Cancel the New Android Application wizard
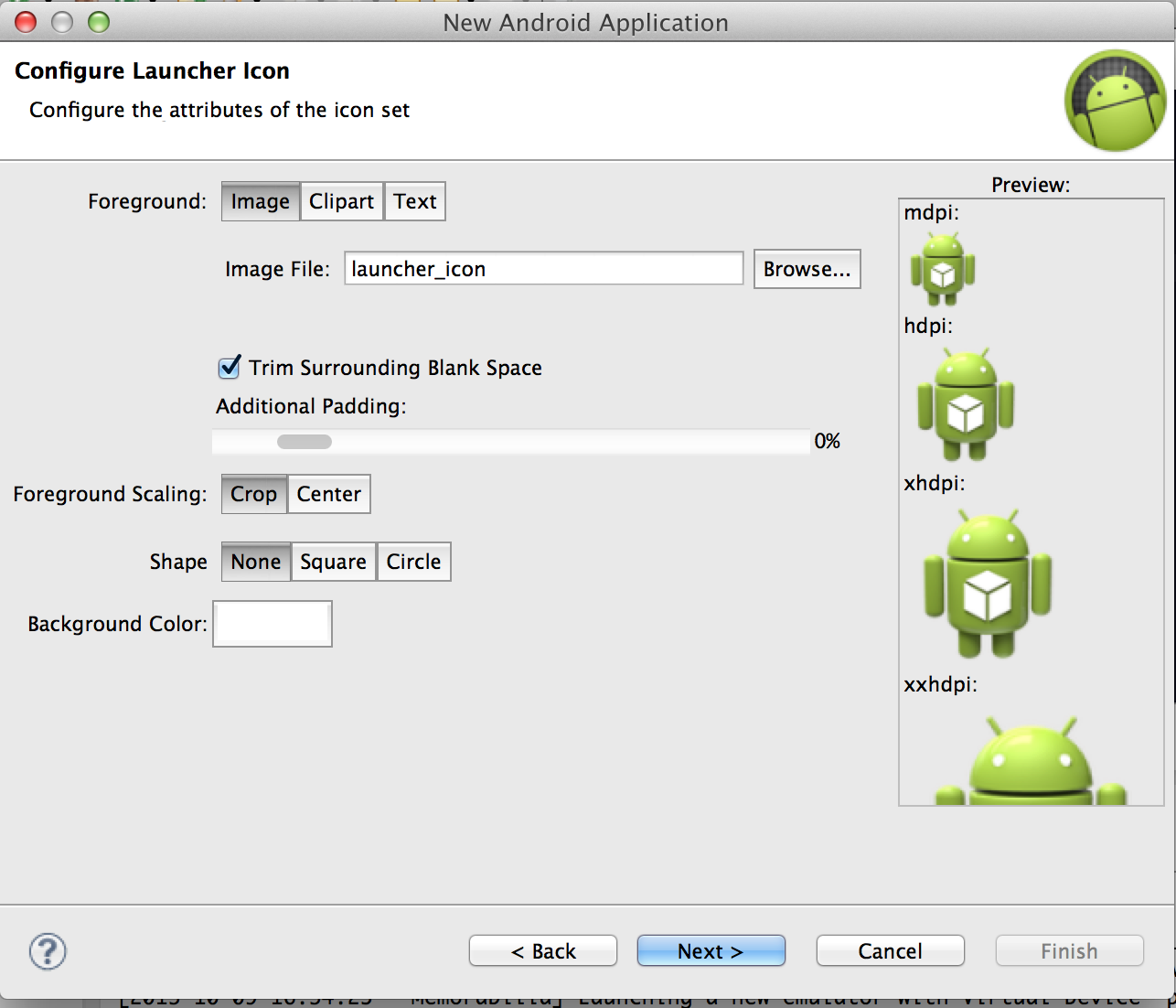Screen dimensions: 1176x1008 click(891, 951)
